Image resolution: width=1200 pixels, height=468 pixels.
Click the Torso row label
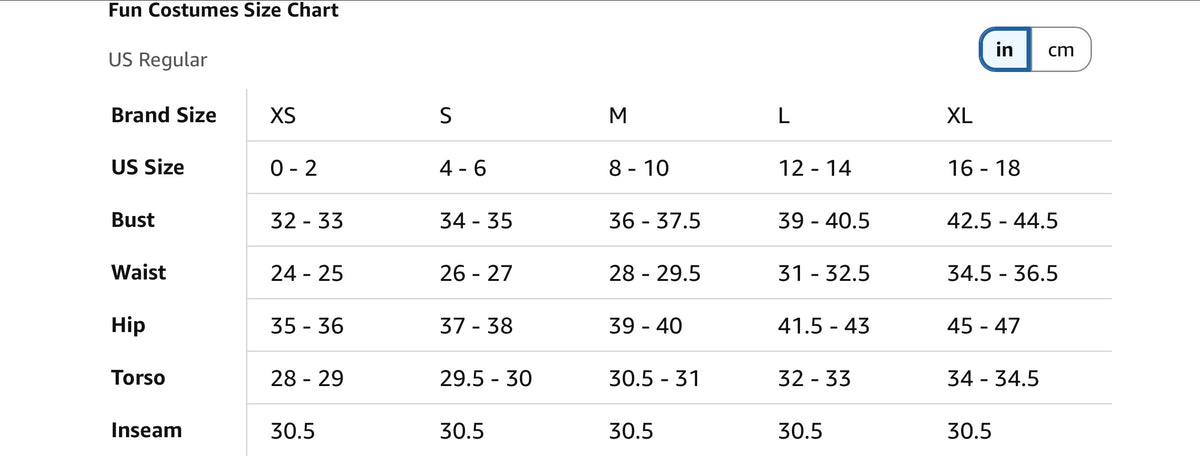pos(138,378)
